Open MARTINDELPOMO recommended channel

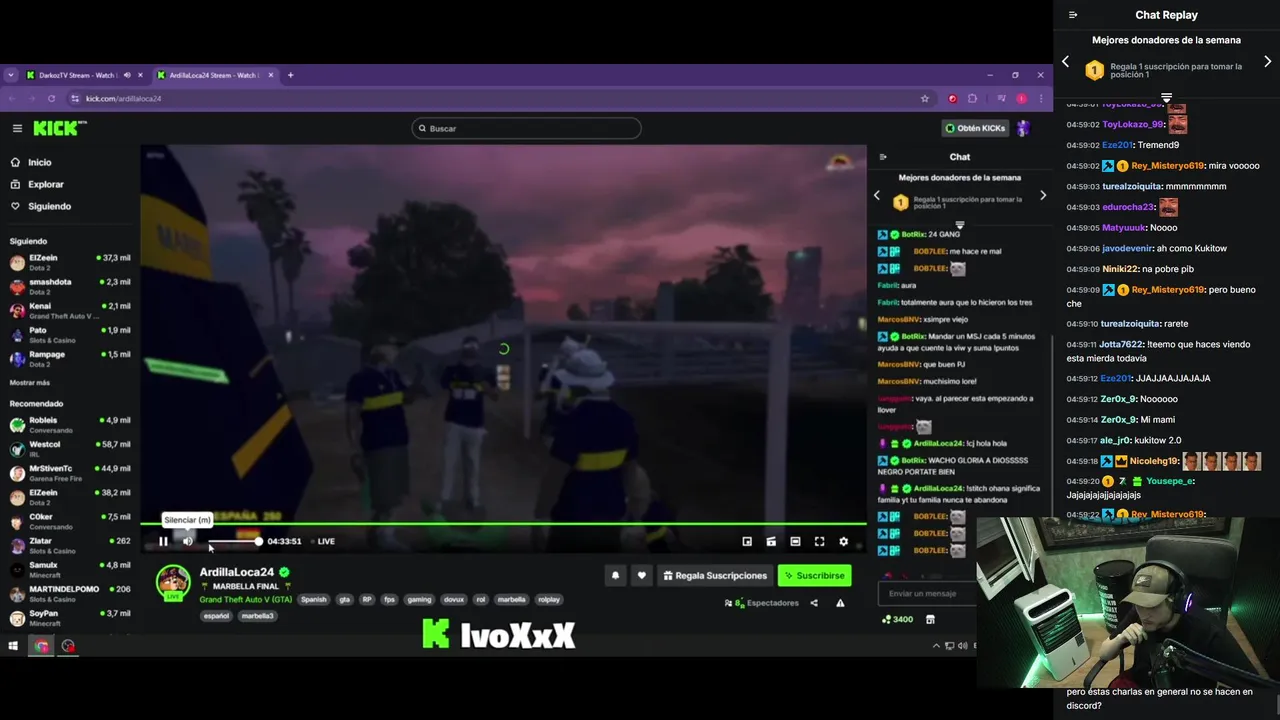coord(70,592)
